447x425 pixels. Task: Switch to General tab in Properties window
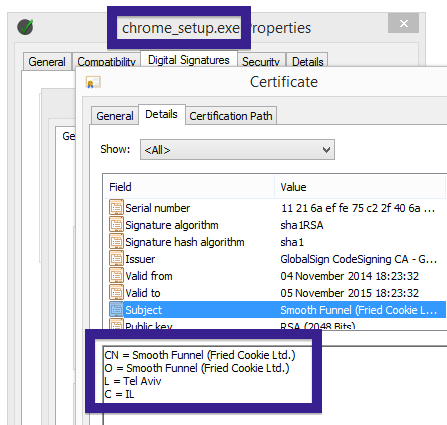[47, 62]
